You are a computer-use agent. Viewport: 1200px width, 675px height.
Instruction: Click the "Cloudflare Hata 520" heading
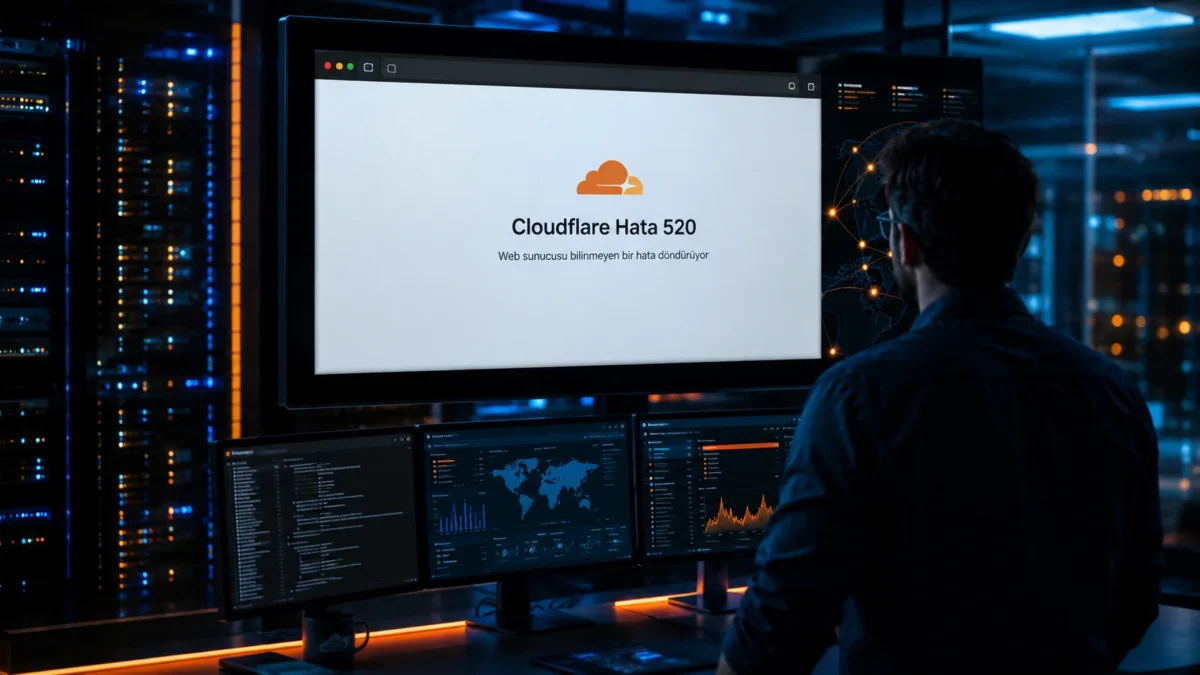click(x=604, y=227)
